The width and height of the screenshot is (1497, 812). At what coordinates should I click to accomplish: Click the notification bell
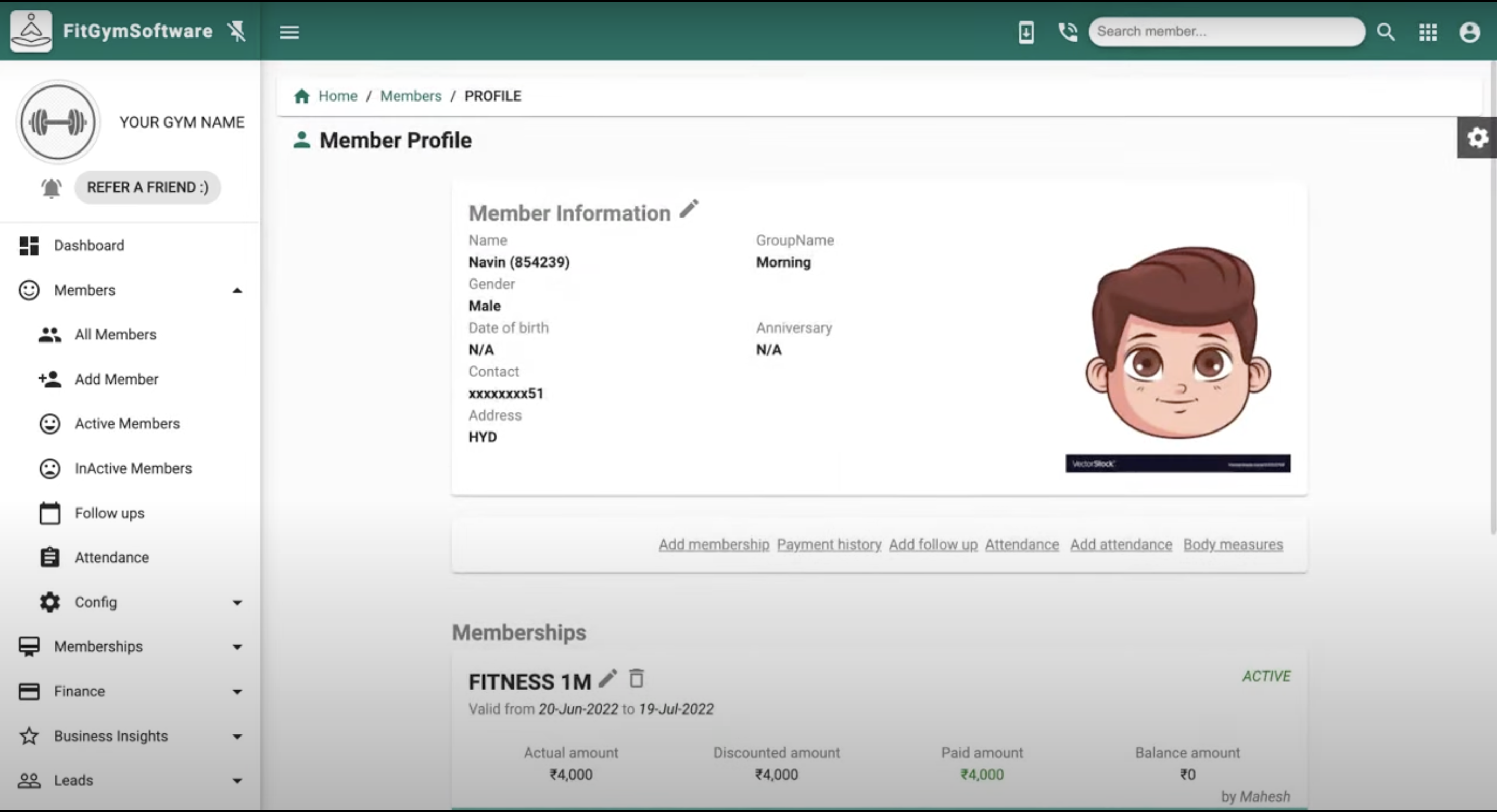(x=50, y=187)
